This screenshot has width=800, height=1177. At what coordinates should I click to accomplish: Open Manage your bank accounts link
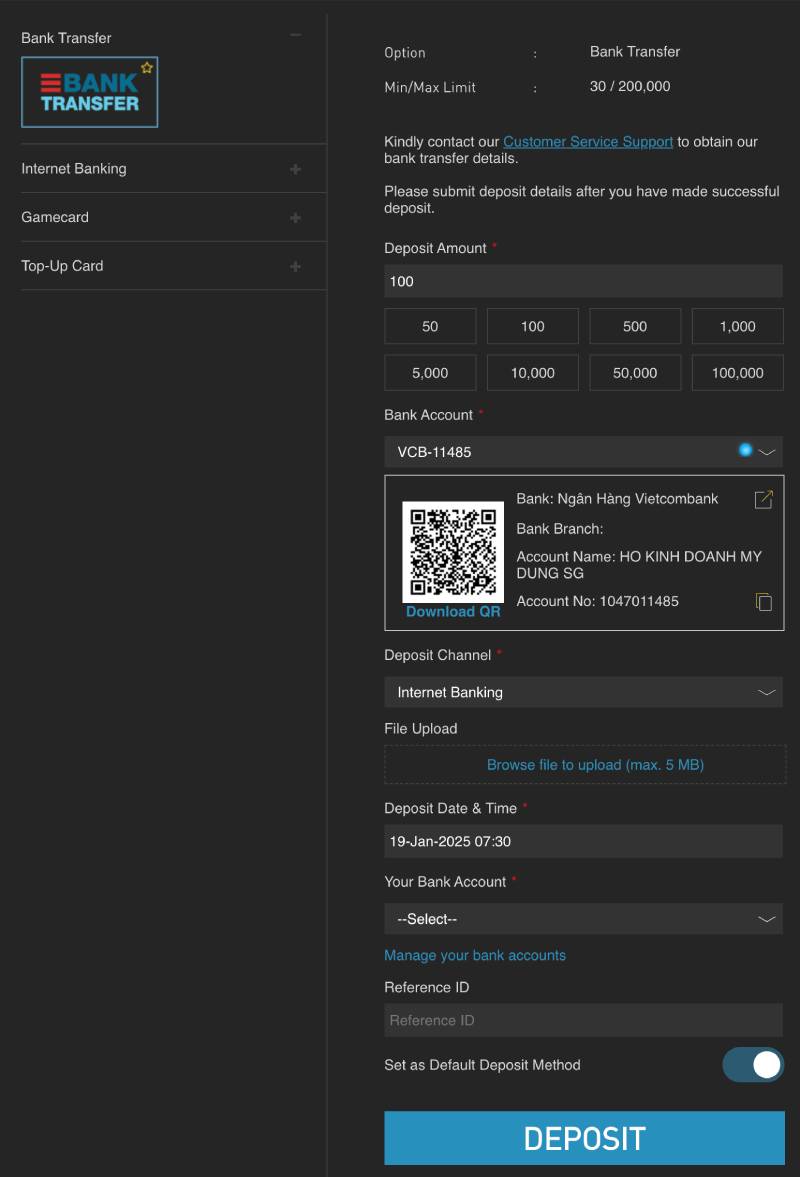475,956
